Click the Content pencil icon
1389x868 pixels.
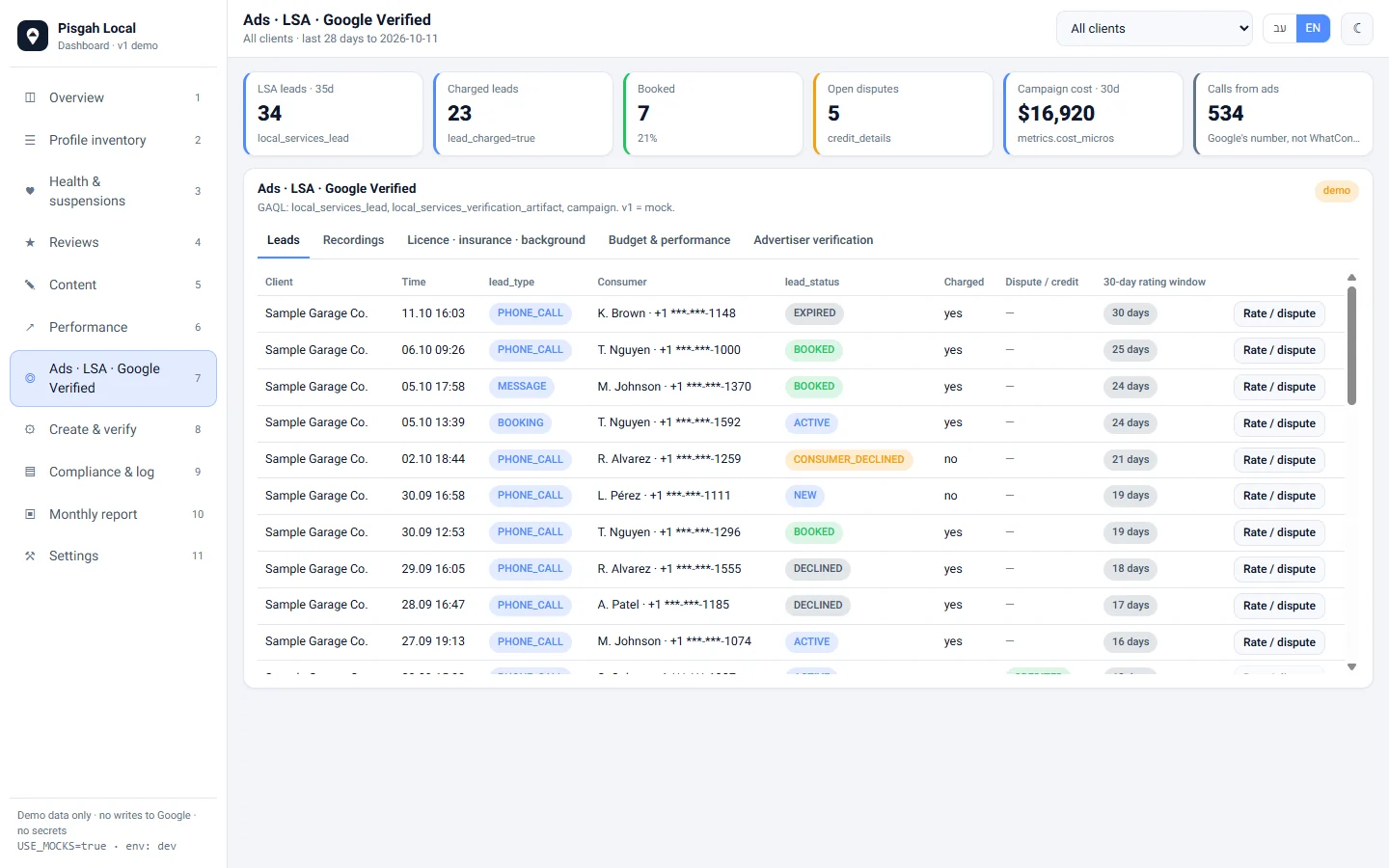point(30,285)
